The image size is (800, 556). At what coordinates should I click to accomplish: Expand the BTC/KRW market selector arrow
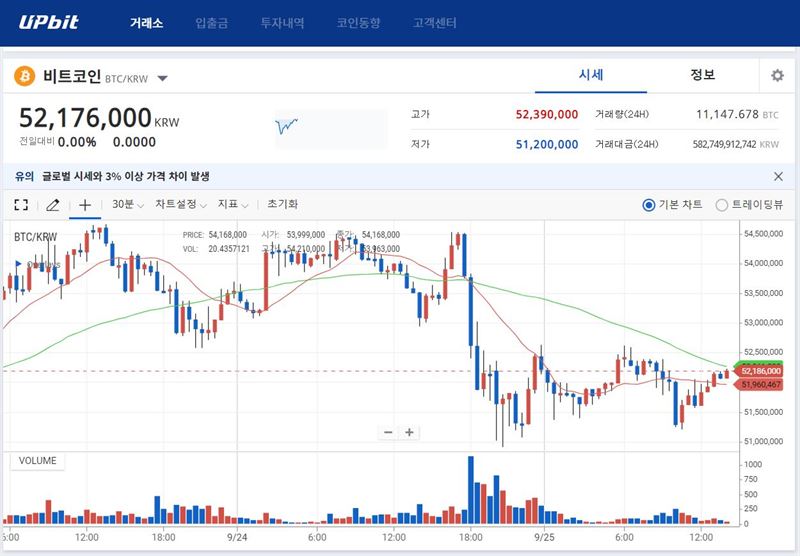[x=162, y=79]
